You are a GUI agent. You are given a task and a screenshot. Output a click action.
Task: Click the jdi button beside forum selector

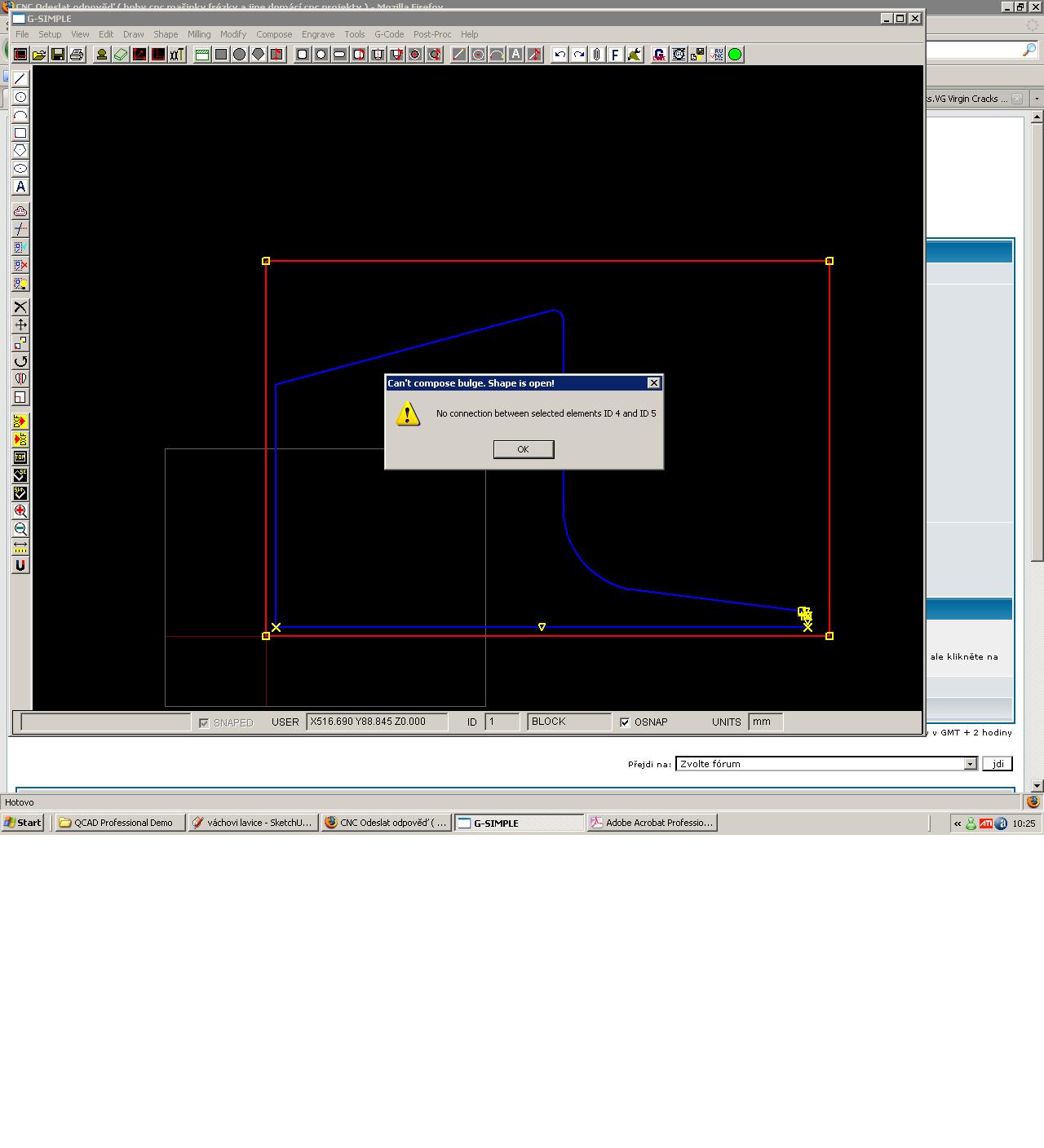coord(998,764)
